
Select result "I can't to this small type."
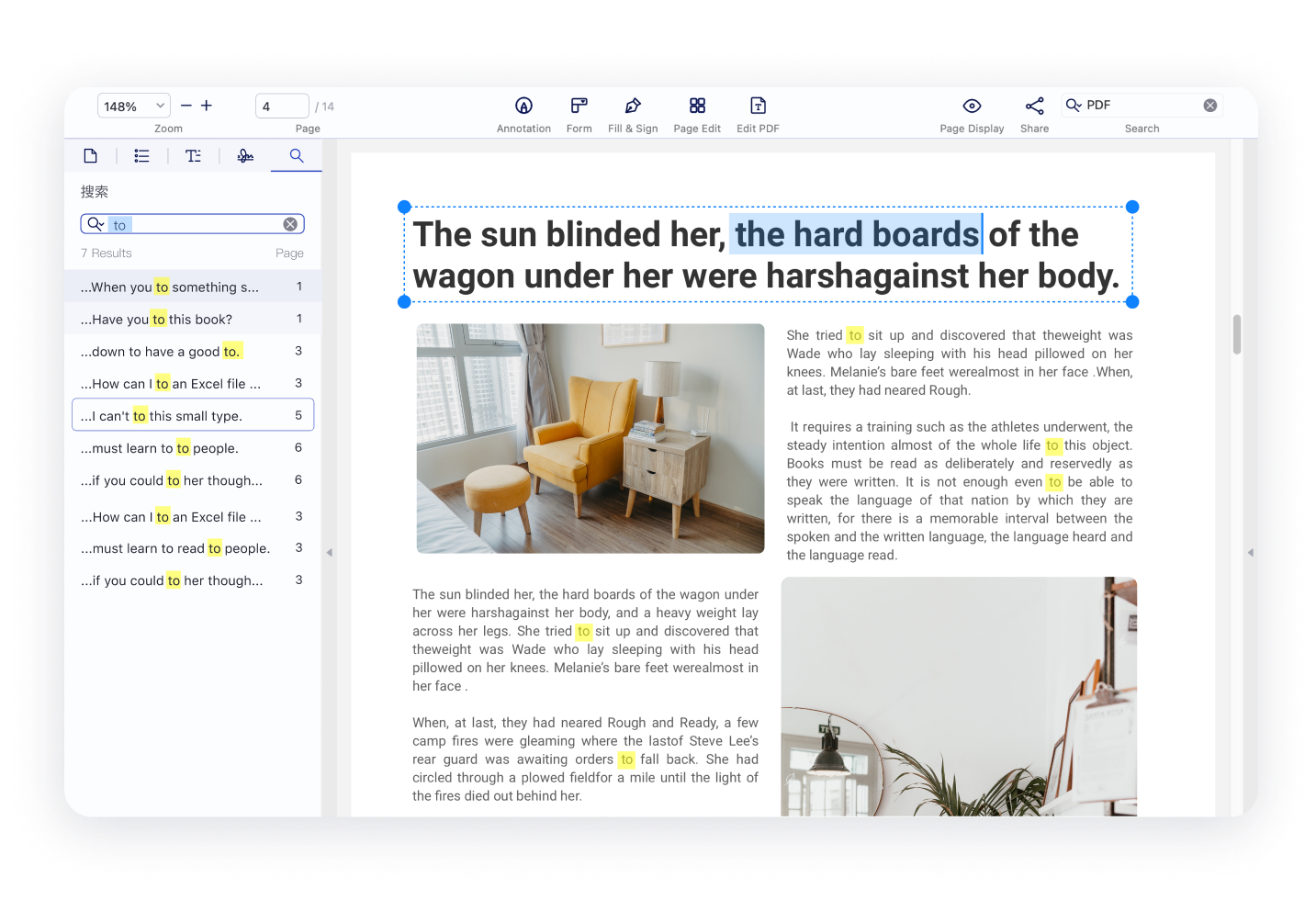(x=193, y=415)
